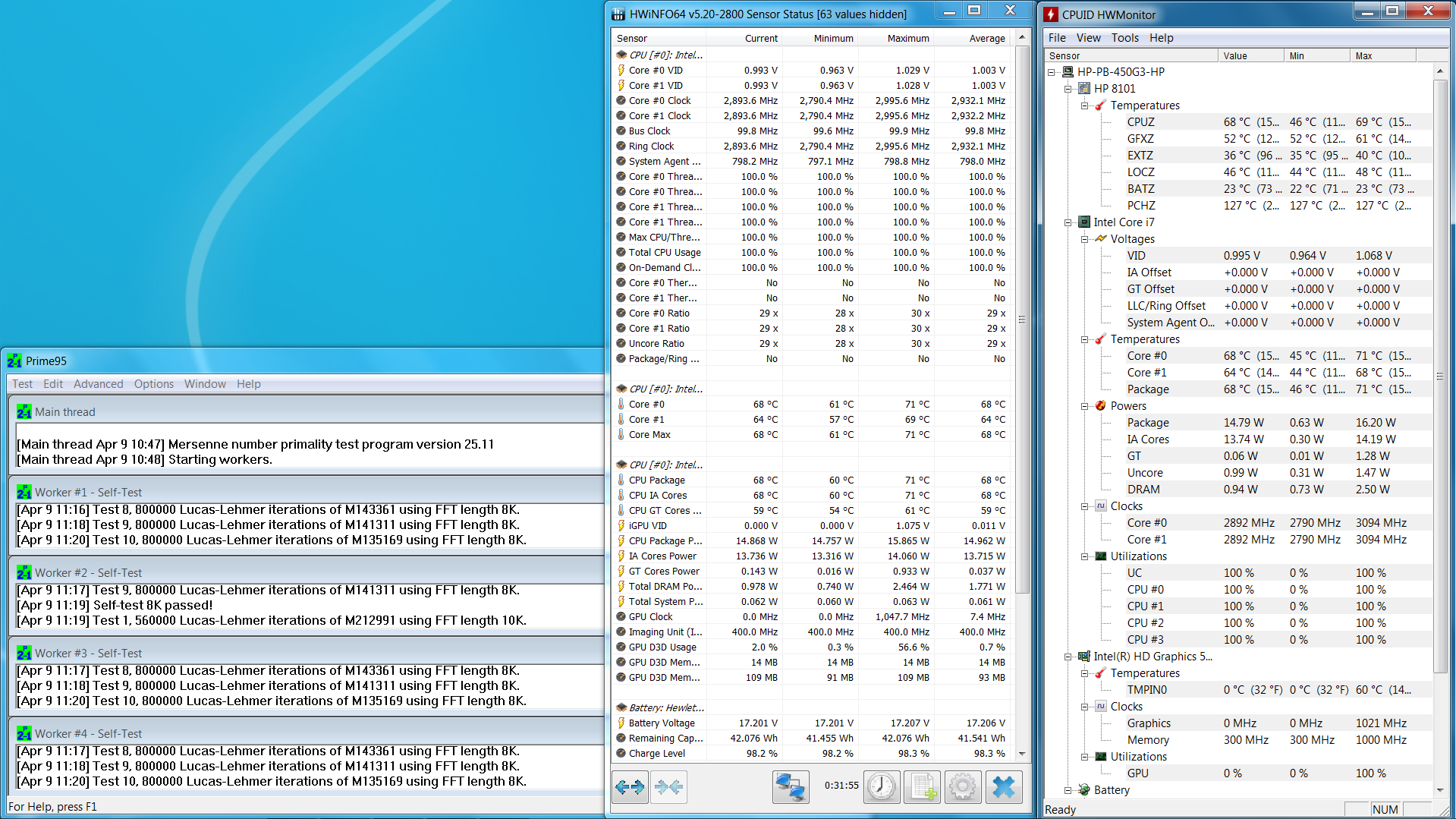This screenshot has height=819, width=1456.
Task: Collapse the Powers tree node
Action: click(x=1085, y=406)
